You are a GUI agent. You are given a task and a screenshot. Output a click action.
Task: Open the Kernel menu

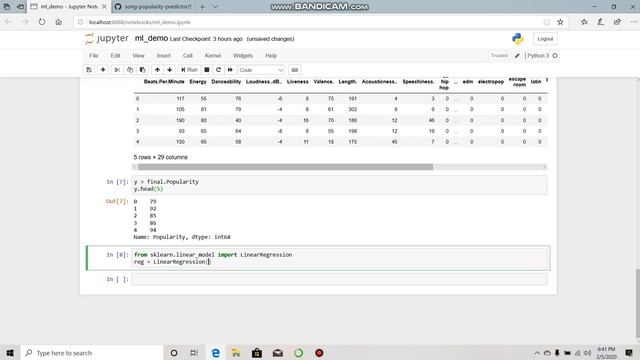click(213, 56)
